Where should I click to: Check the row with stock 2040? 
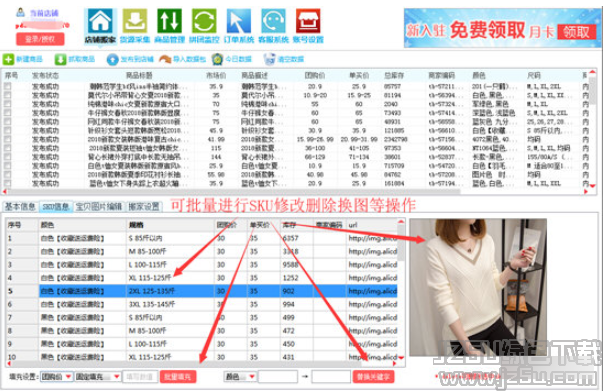point(7,104)
